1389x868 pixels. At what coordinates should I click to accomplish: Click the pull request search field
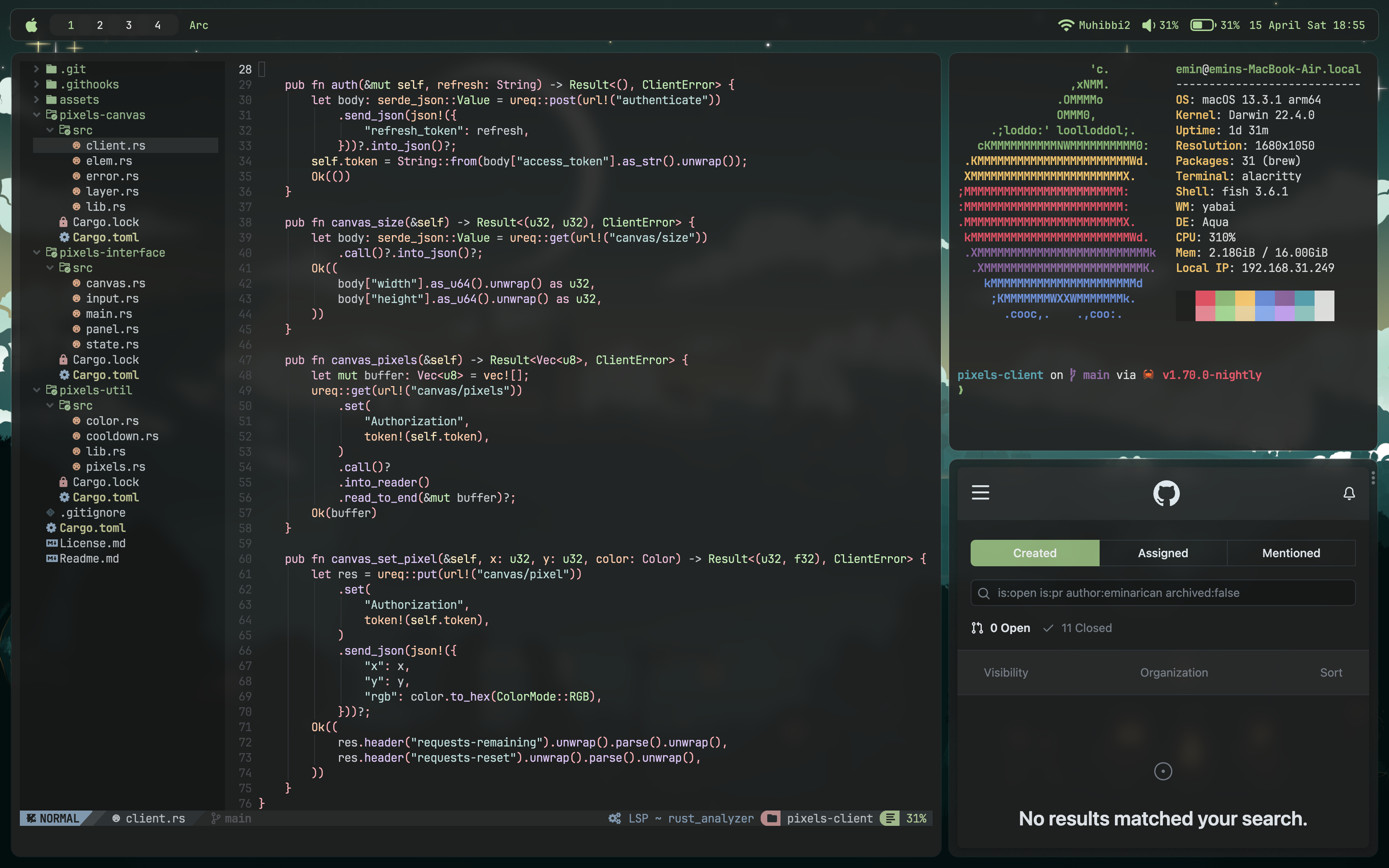point(1163,592)
